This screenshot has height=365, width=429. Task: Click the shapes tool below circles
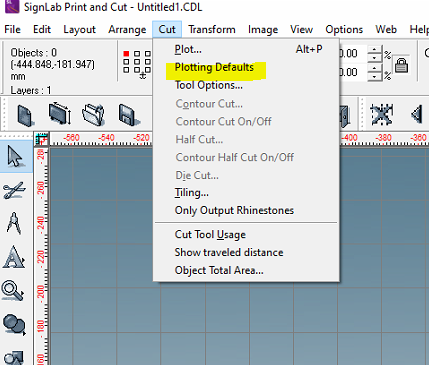(x=15, y=358)
